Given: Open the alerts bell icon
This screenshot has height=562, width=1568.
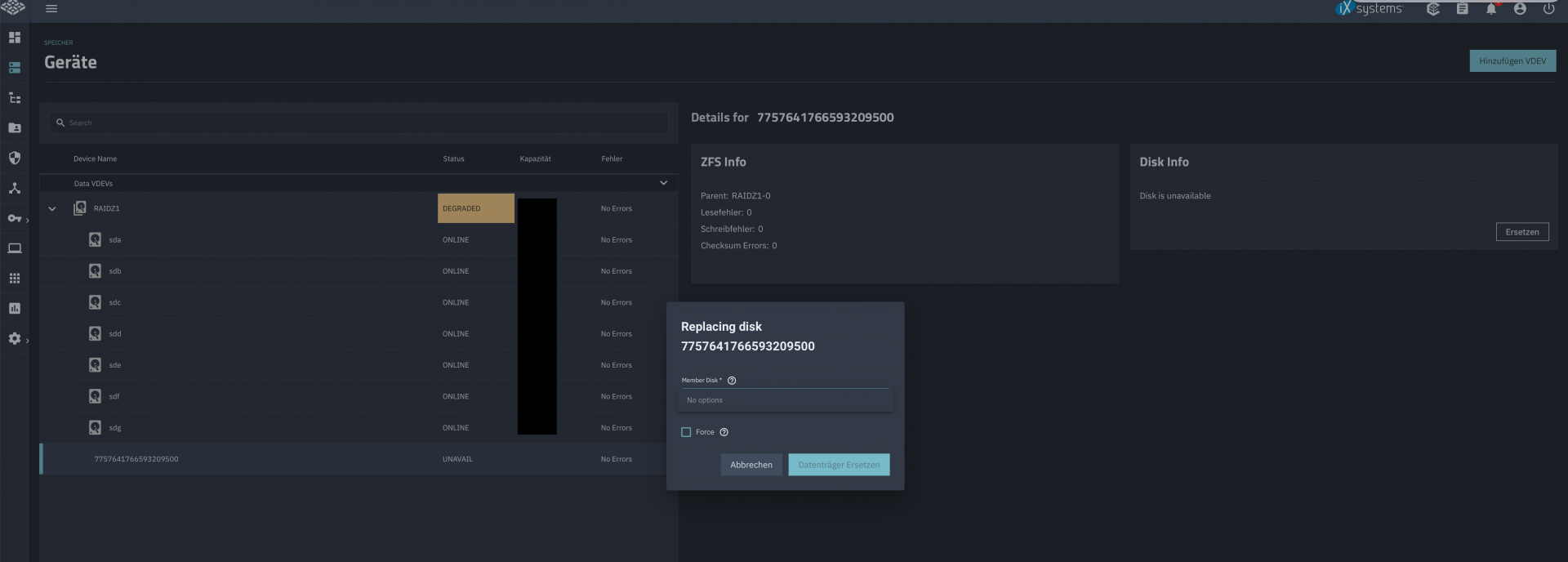Looking at the screenshot, I should click(x=1491, y=9).
